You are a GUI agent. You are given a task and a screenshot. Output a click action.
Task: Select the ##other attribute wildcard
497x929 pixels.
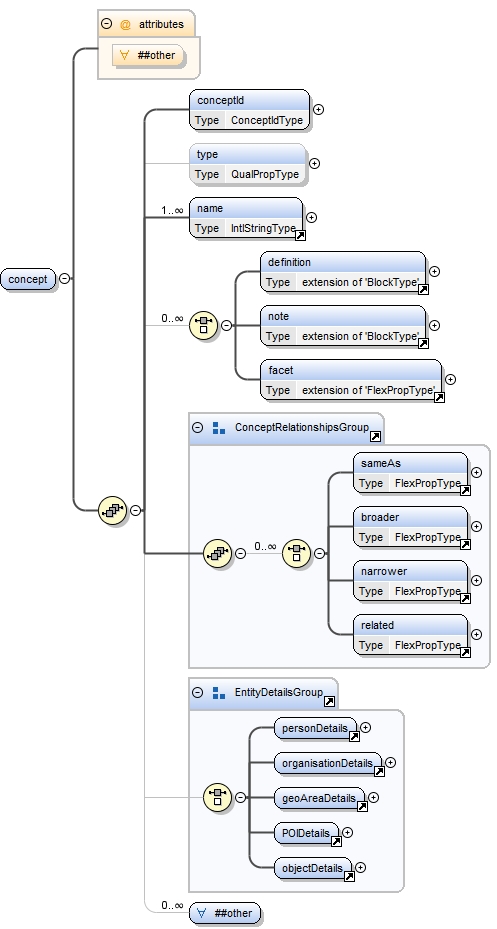tap(148, 56)
